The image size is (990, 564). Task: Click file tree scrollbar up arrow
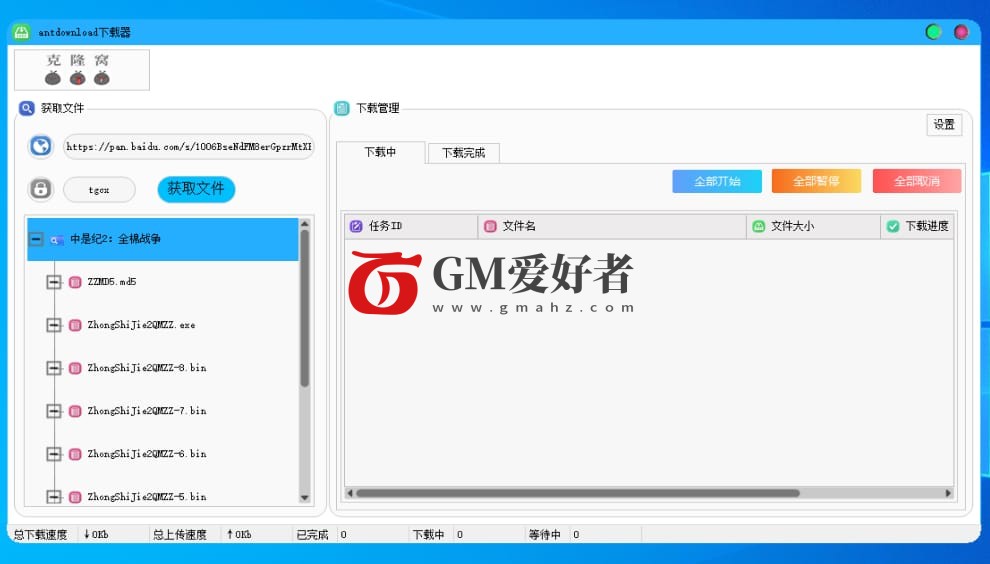click(305, 224)
